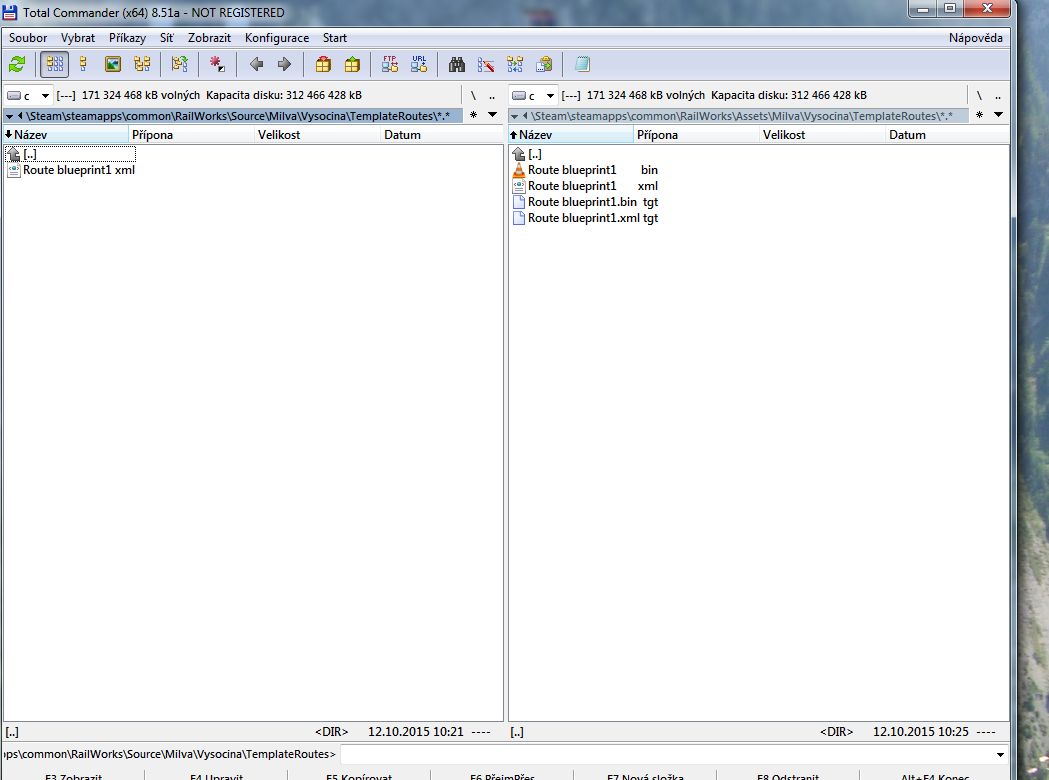Sort right panel by Datum column
Viewport: 1049px width, 780px height.
pyautogui.click(x=947, y=135)
